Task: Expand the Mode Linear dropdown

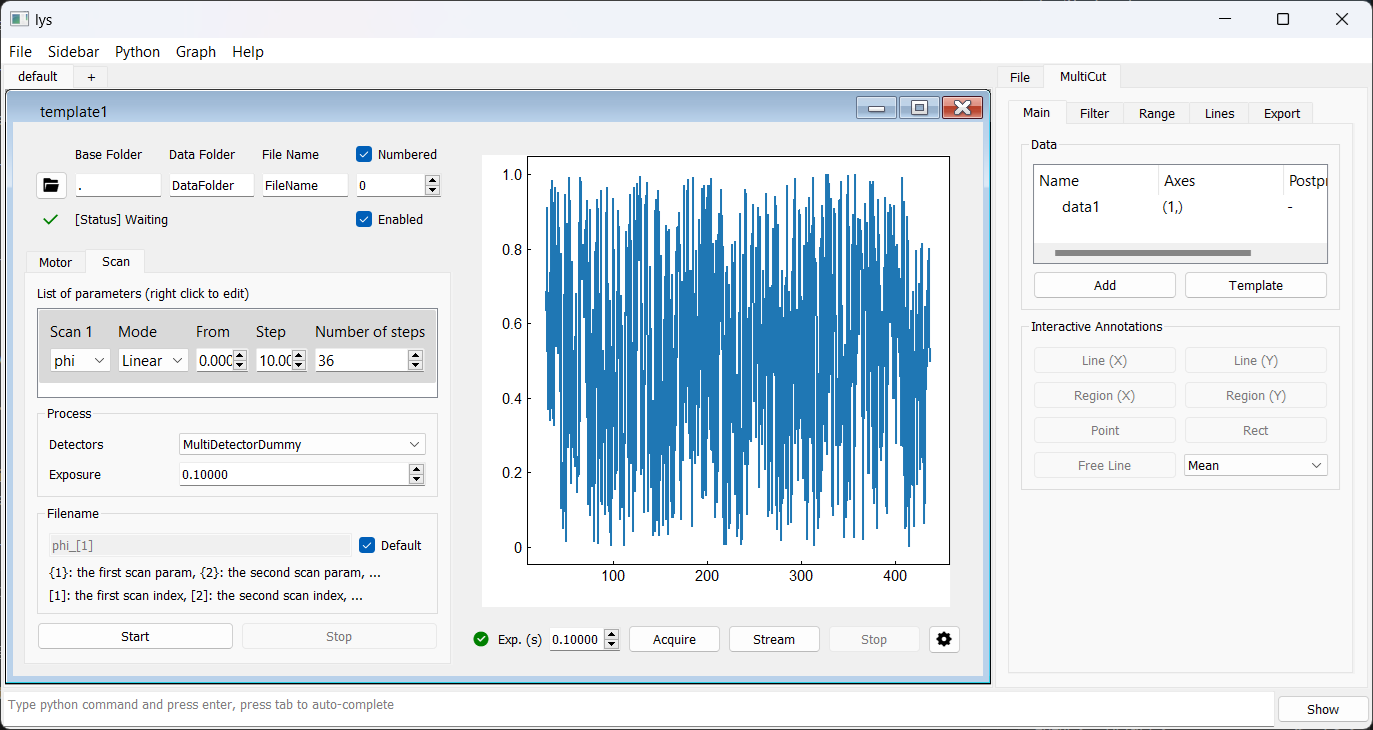Action: click(x=153, y=361)
